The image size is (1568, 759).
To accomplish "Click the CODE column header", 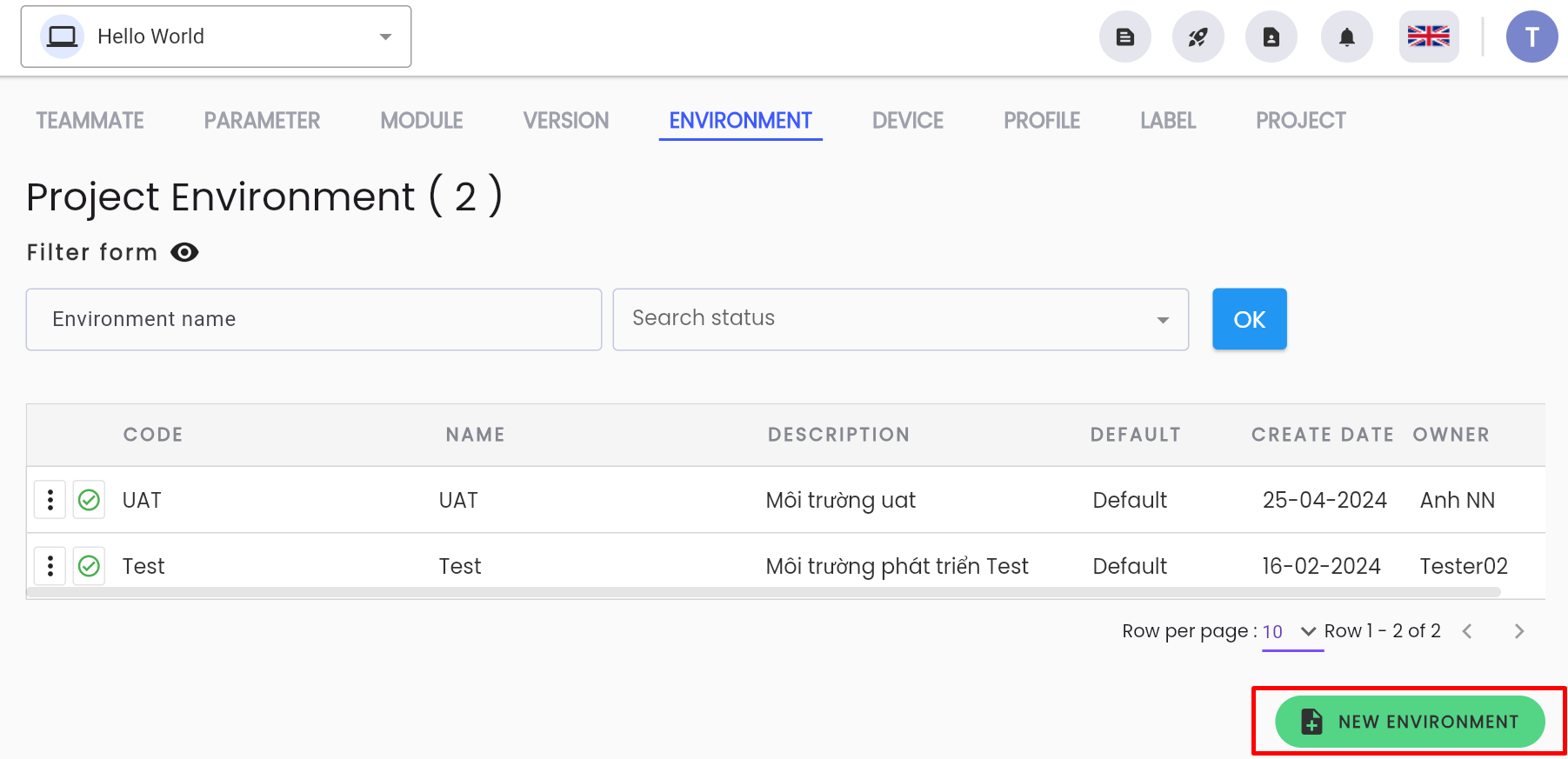I will click(x=153, y=435).
